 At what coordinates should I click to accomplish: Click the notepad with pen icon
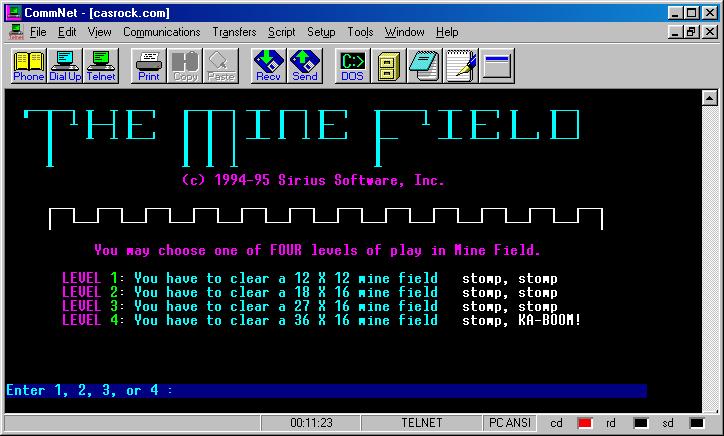(x=461, y=66)
